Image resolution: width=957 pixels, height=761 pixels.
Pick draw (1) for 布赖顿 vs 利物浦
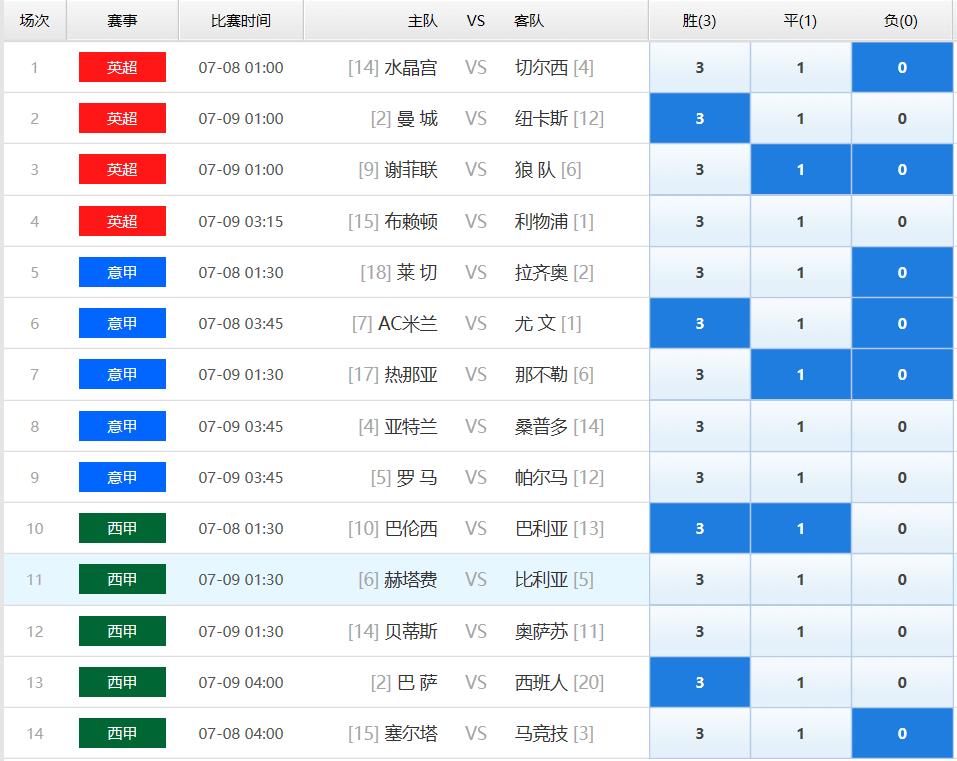800,221
